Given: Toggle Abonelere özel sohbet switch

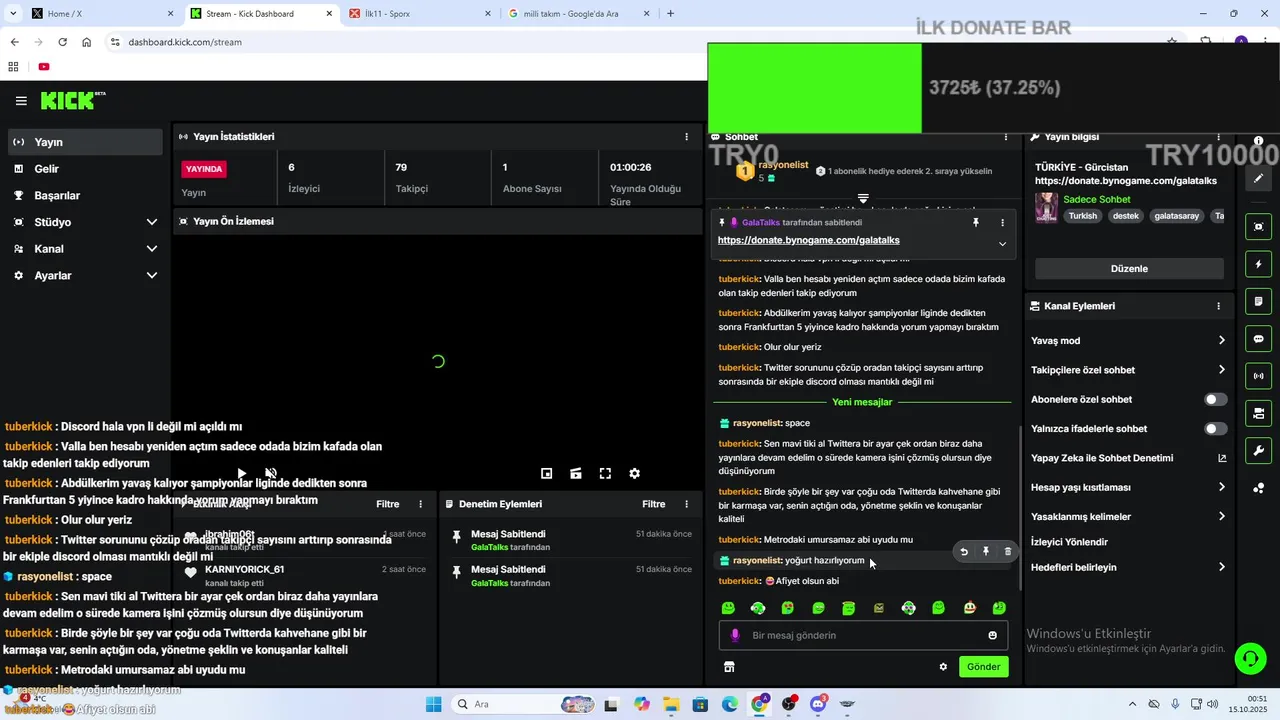Looking at the screenshot, I should [x=1215, y=399].
